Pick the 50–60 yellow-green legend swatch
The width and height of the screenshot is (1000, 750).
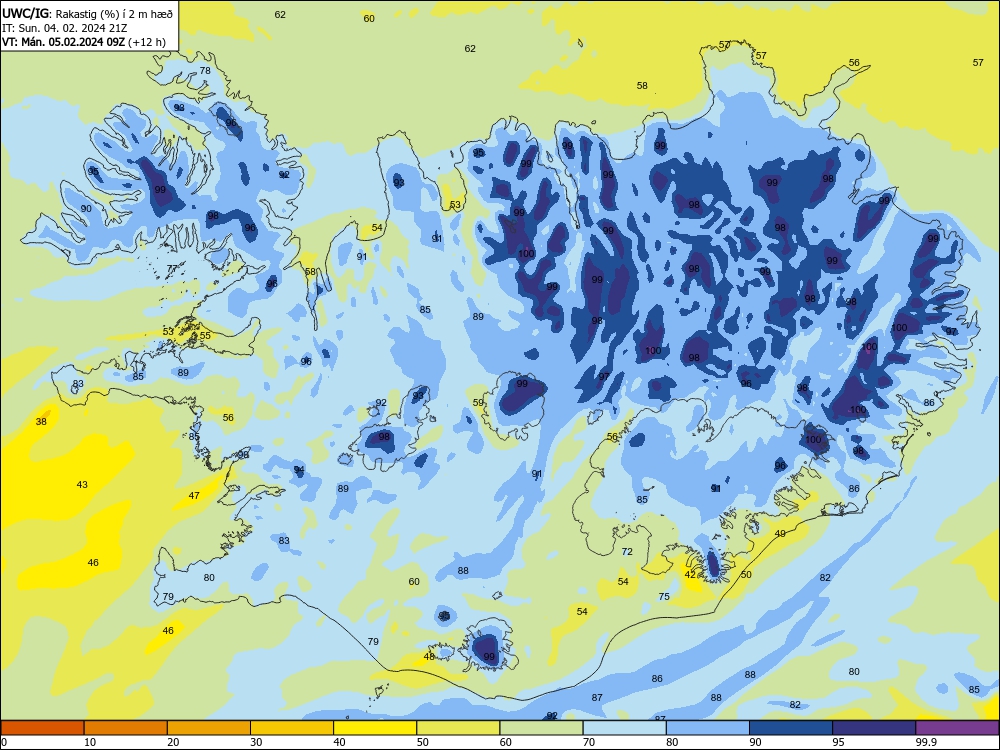click(458, 728)
